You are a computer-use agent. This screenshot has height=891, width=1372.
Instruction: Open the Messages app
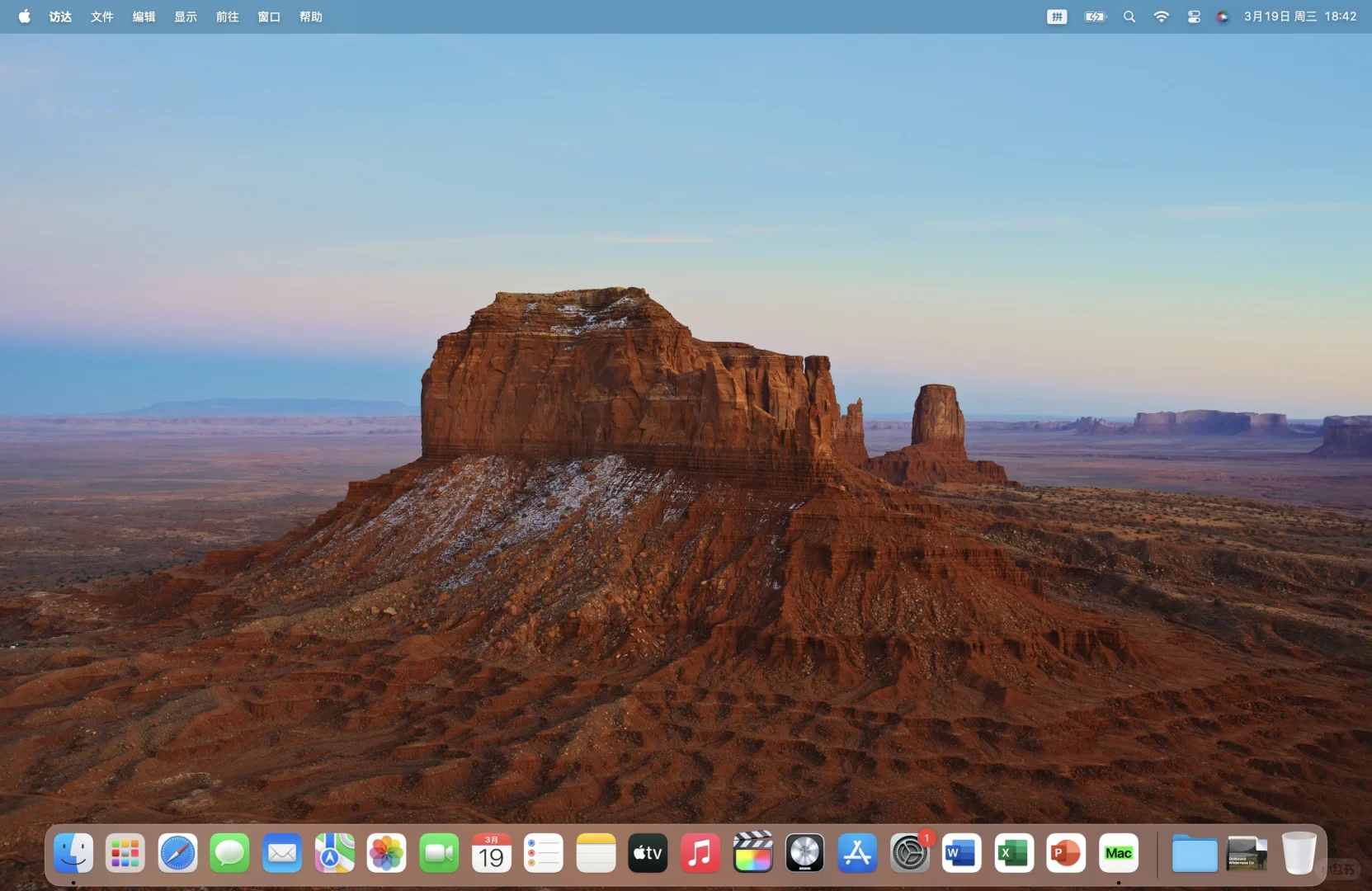(229, 853)
